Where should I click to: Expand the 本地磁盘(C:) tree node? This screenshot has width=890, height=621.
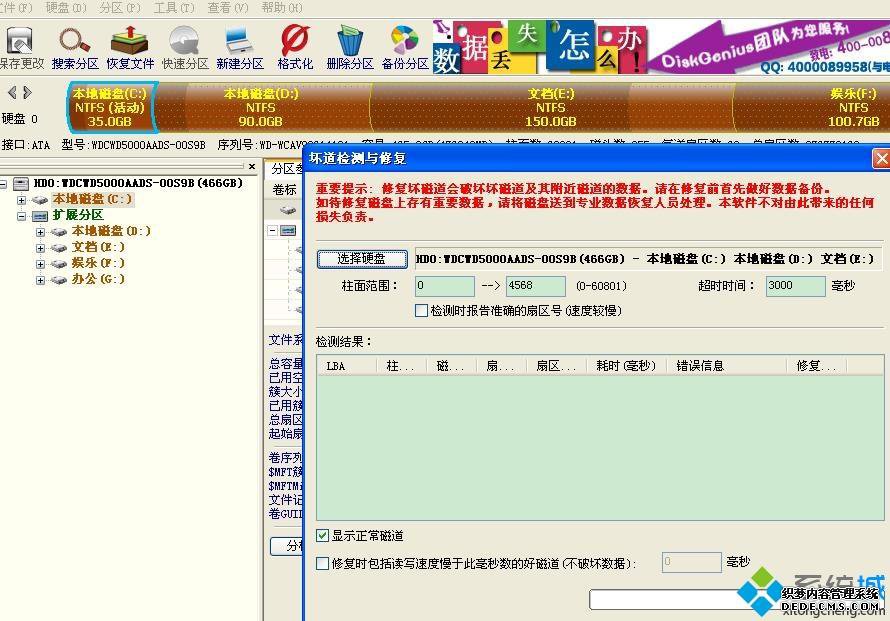pyautogui.click(x=21, y=200)
